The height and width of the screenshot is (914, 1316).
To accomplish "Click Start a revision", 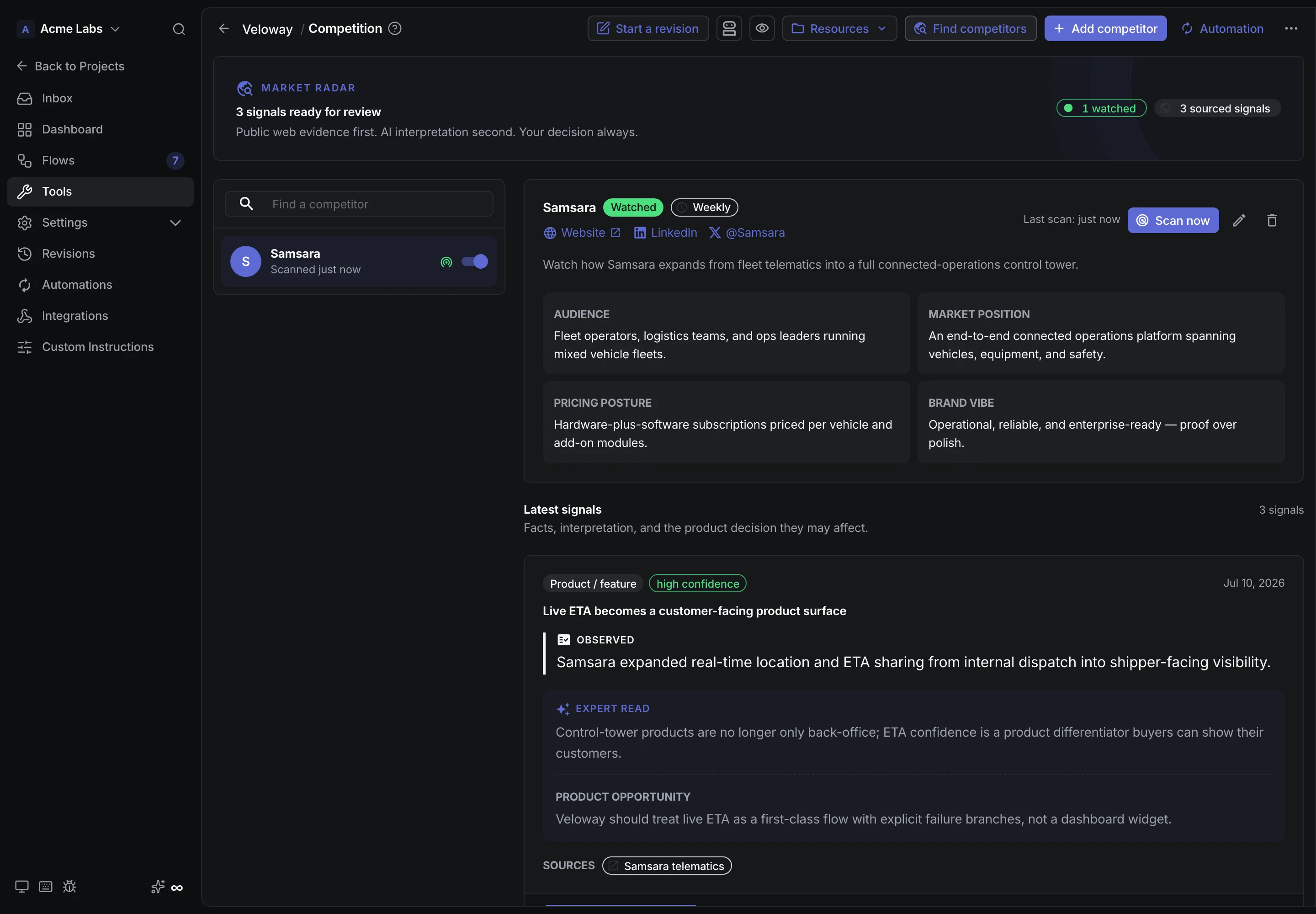I will (x=647, y=29).
